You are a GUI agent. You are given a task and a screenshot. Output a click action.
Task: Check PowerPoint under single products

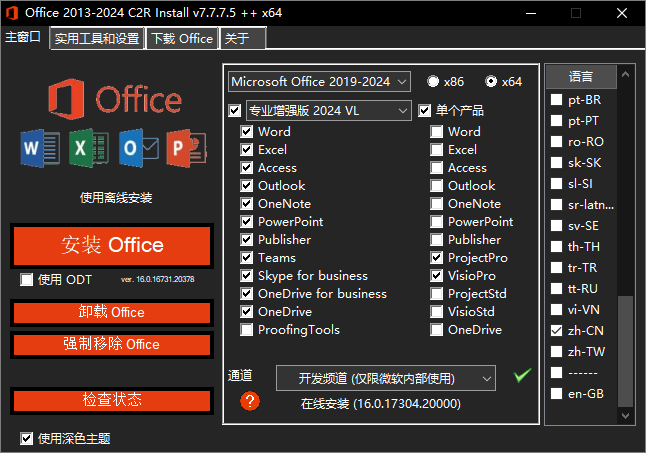coord(436,222)
